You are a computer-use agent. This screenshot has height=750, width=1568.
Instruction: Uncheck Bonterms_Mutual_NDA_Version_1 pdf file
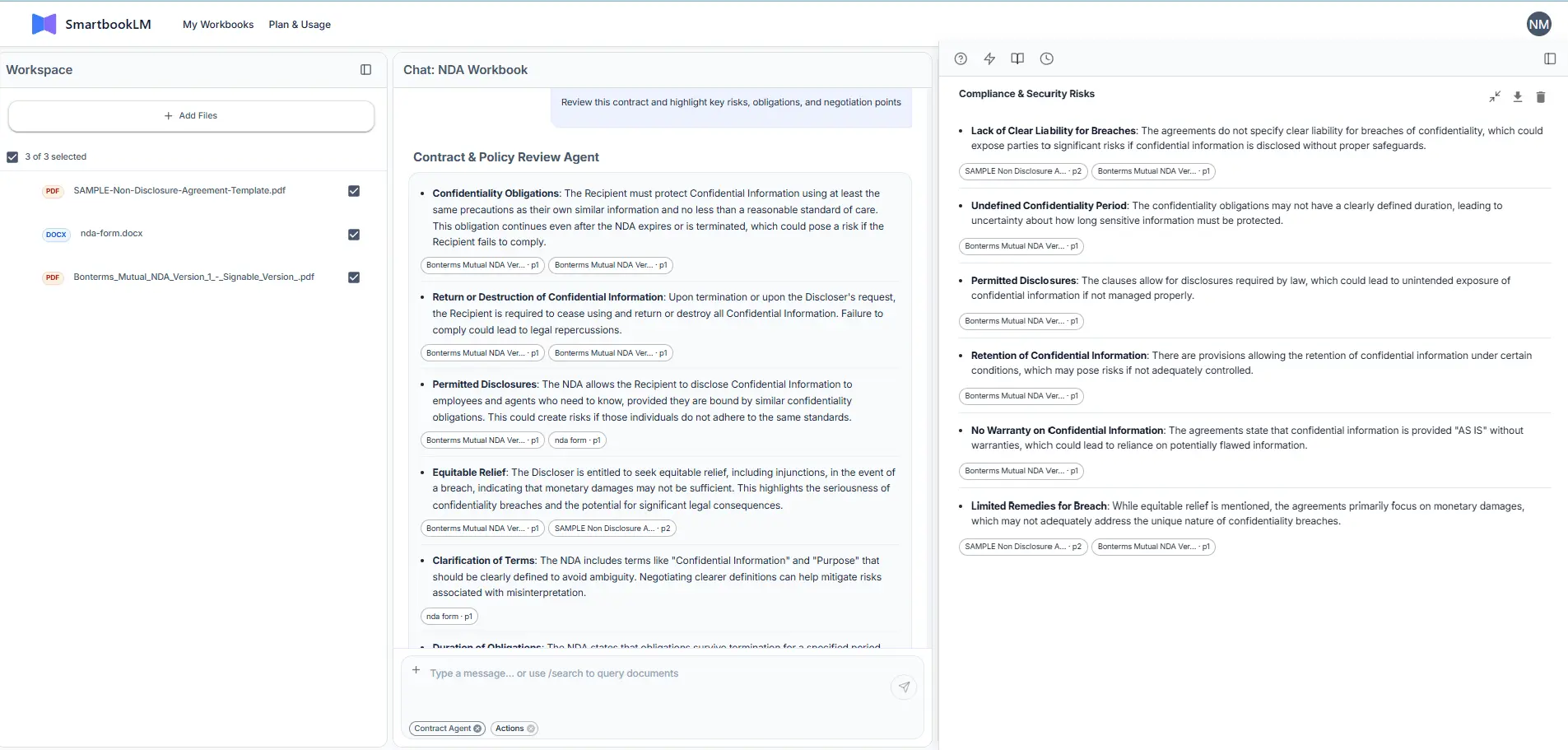tap(354, 277)
